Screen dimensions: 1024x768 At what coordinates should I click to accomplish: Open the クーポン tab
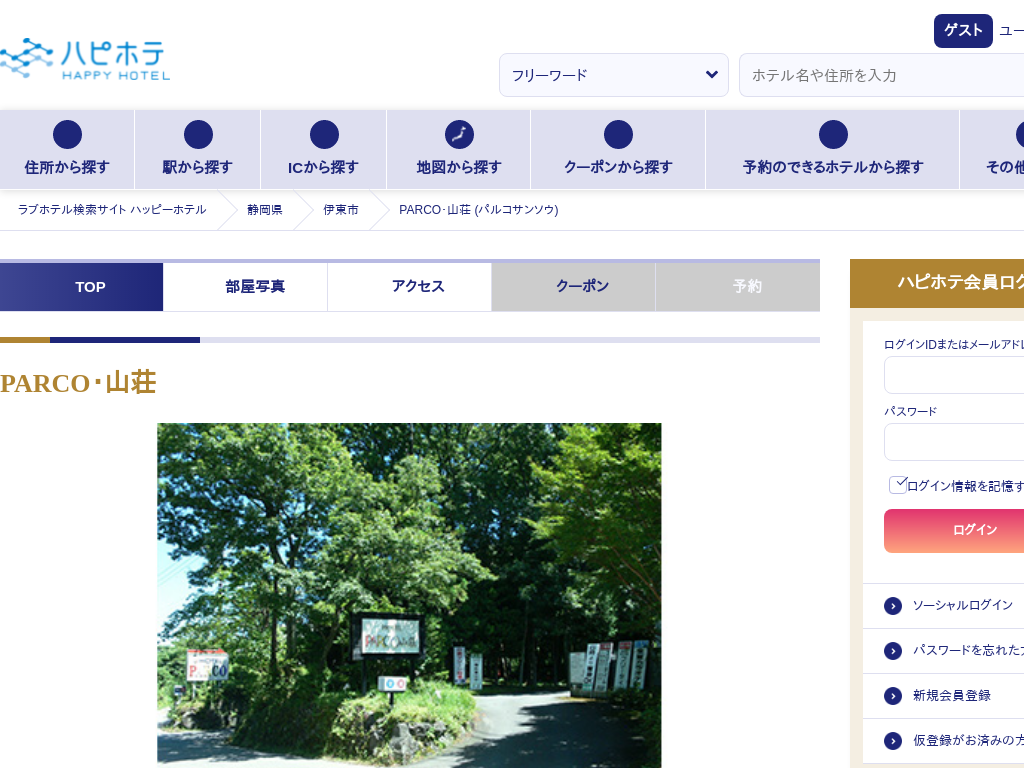[x=573, y=287]
